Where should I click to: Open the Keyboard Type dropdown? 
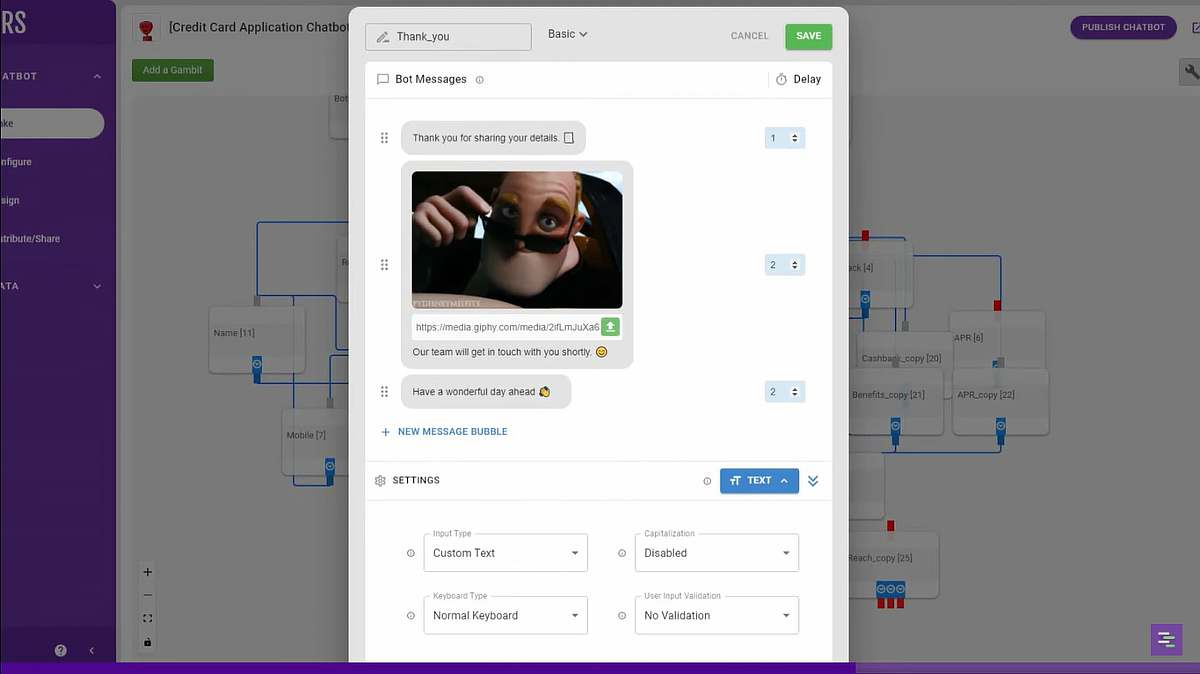[506, 616]
